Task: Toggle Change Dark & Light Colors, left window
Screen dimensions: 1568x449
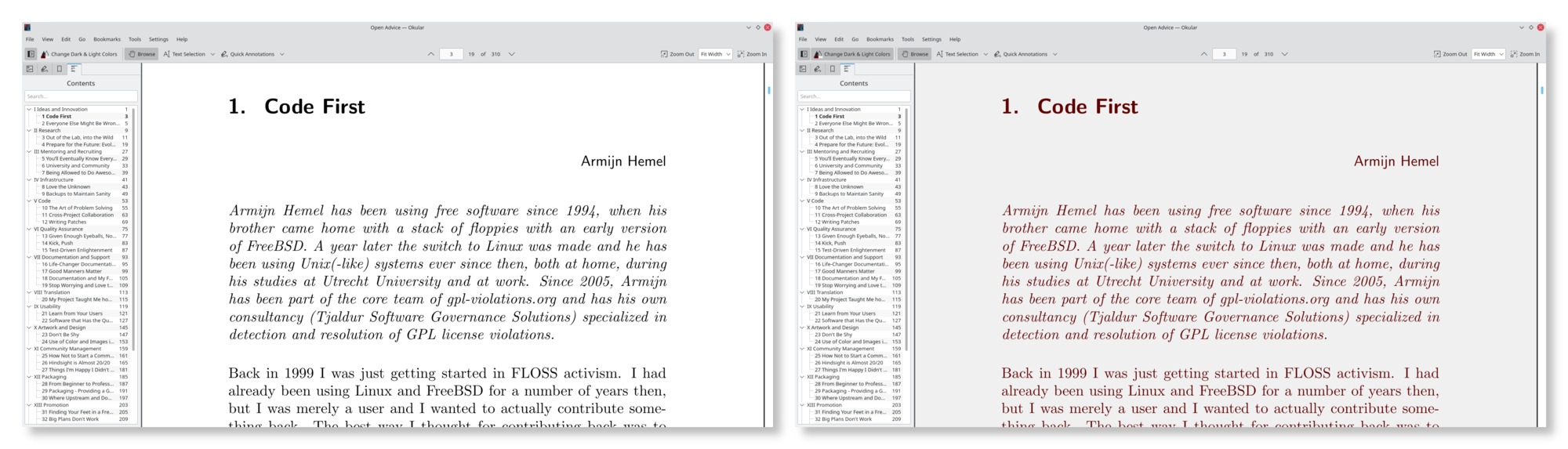Action: [x=79, y=54]
